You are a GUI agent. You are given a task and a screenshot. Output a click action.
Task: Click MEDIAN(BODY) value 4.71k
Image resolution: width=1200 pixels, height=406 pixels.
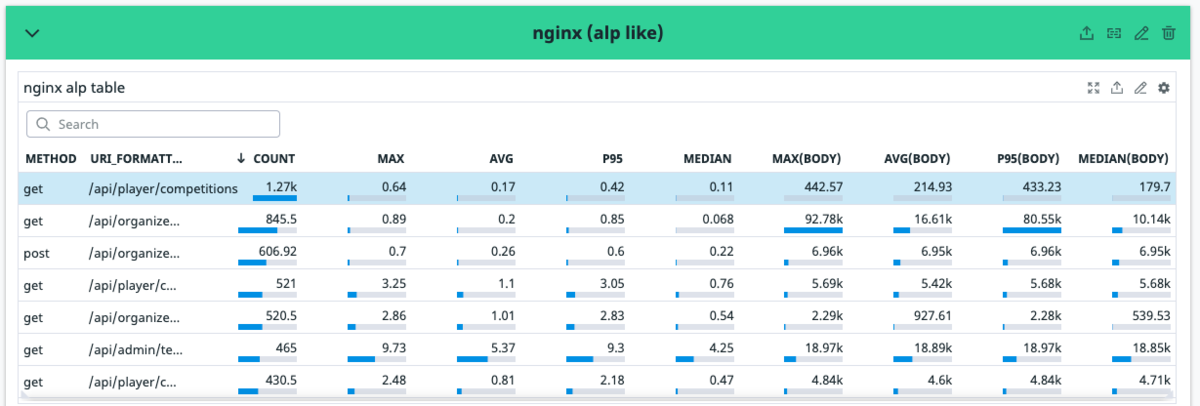point(1154,382)
